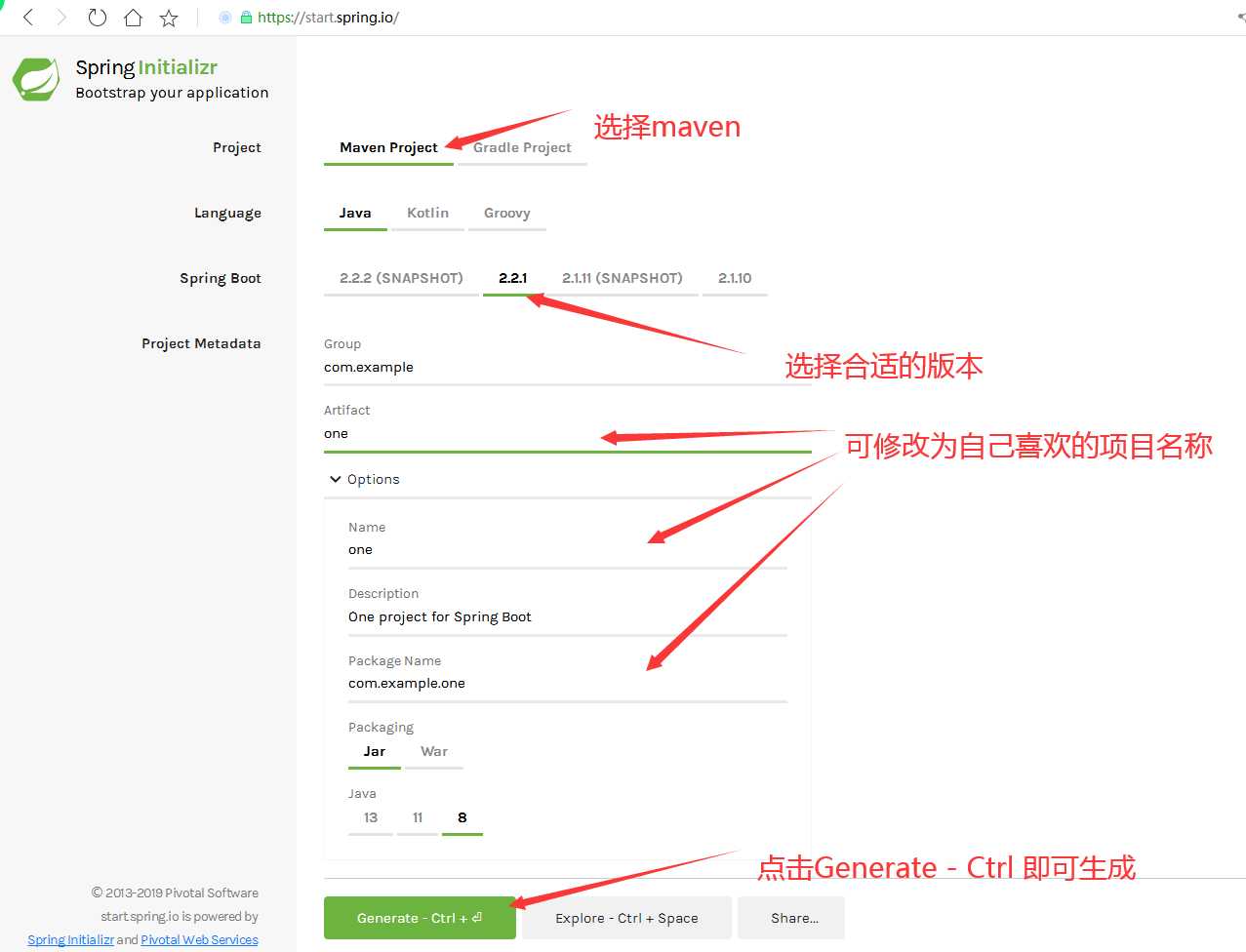Reload the page with refresh icon
The image size is (1246, 952).
coord(97,18)
